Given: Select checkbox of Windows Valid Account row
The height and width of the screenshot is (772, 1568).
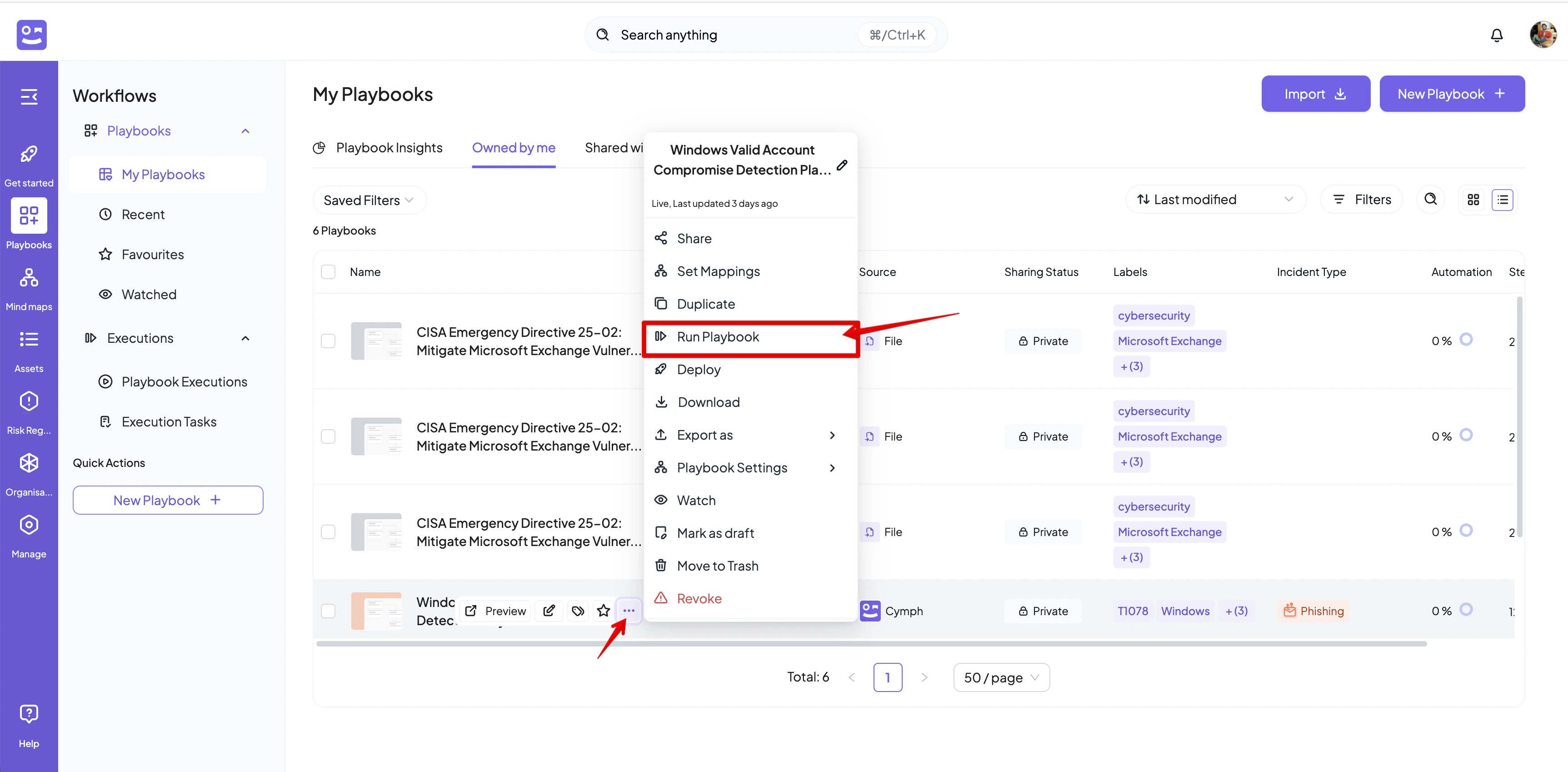Looking at the screenshot, I should (328, 611).
